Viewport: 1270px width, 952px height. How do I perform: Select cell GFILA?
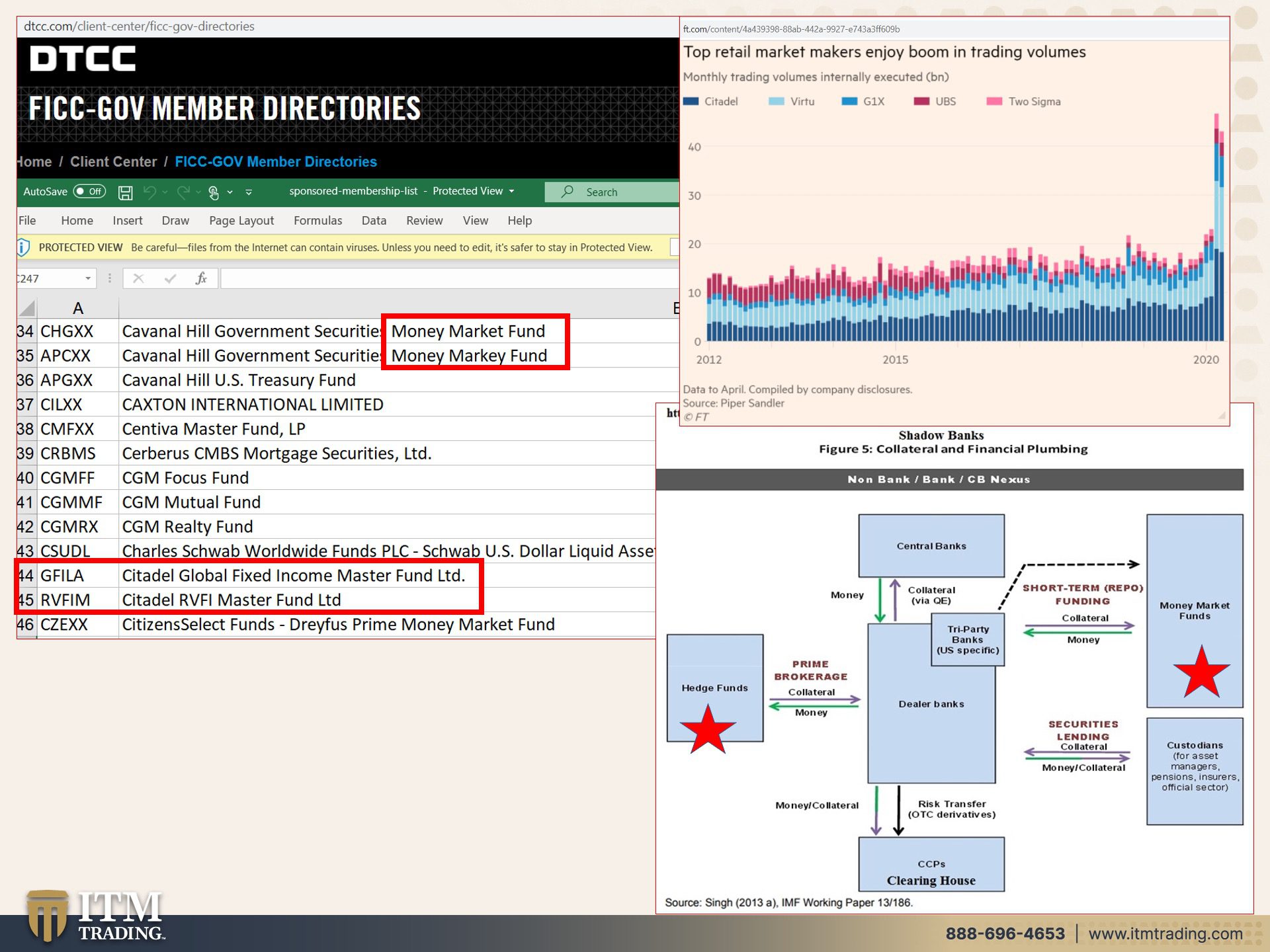pyautogui.click(x=78, y=576)
